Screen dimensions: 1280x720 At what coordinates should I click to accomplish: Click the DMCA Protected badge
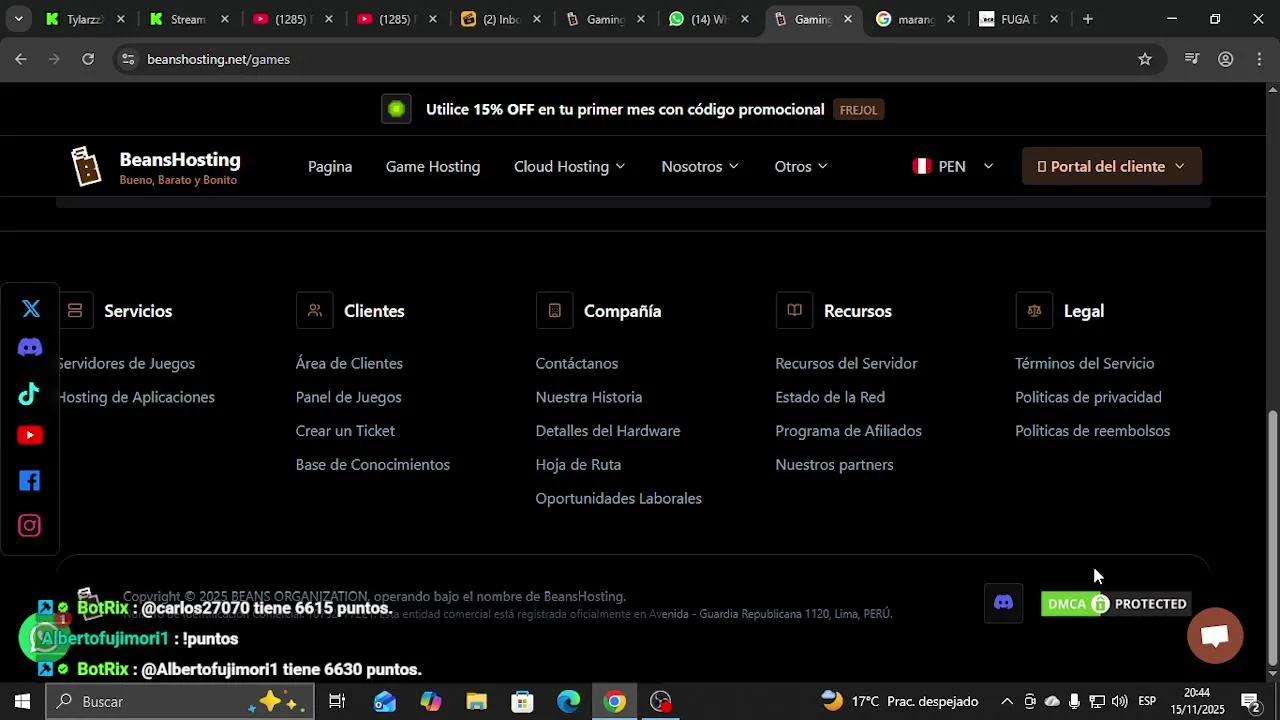click(1116, 604)
